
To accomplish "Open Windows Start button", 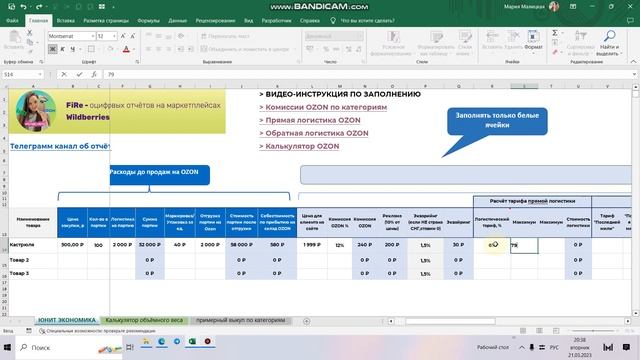I will tap(7, 347).
